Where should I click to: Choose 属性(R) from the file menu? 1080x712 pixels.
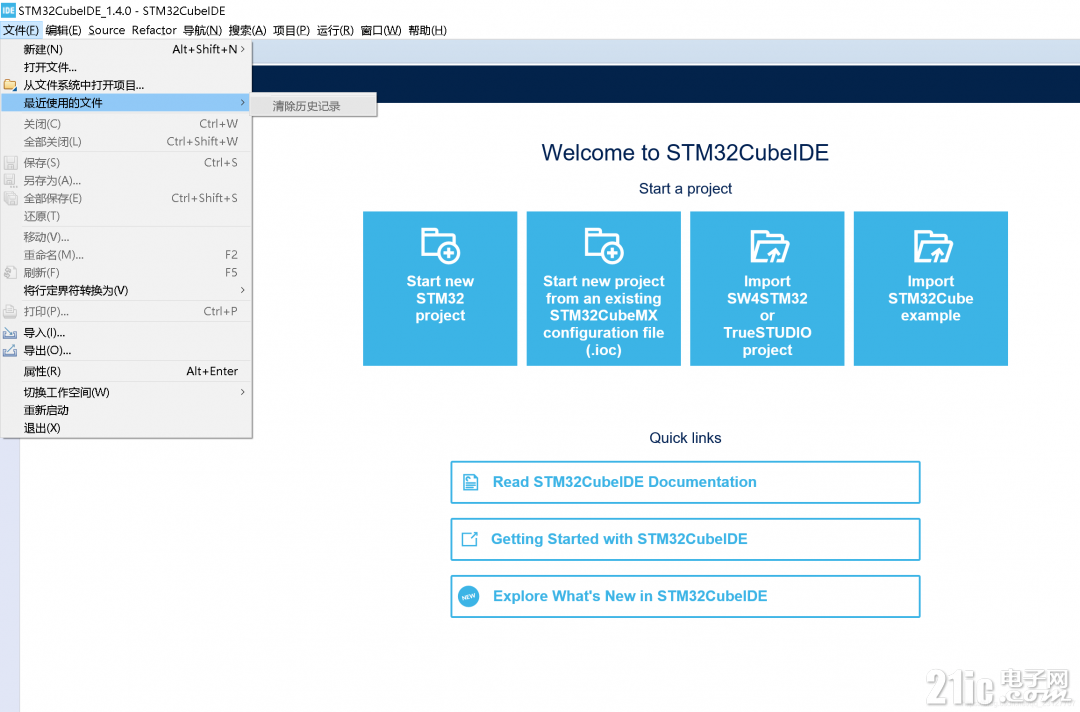[x=127, y=371]
